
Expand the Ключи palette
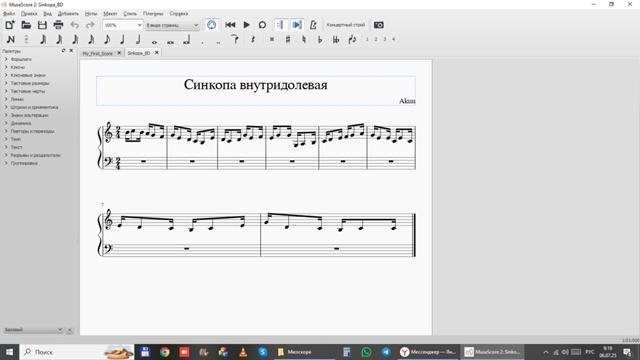tap(18, 67)
